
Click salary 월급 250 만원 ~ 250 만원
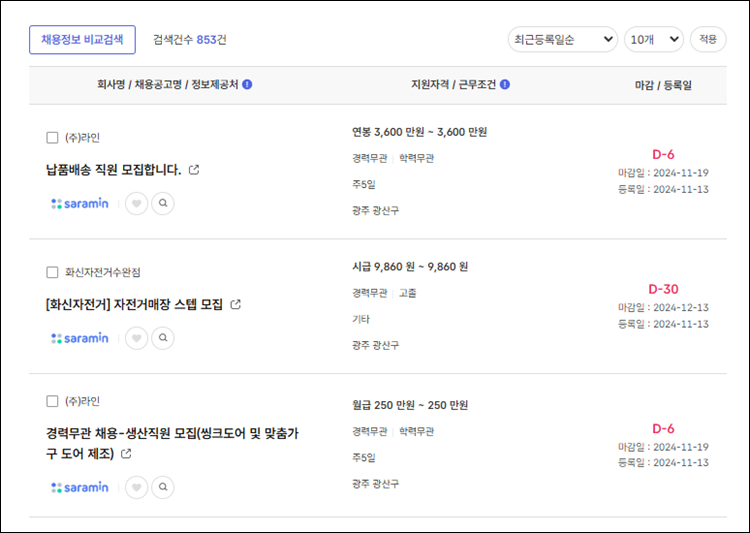pos(410,405)
